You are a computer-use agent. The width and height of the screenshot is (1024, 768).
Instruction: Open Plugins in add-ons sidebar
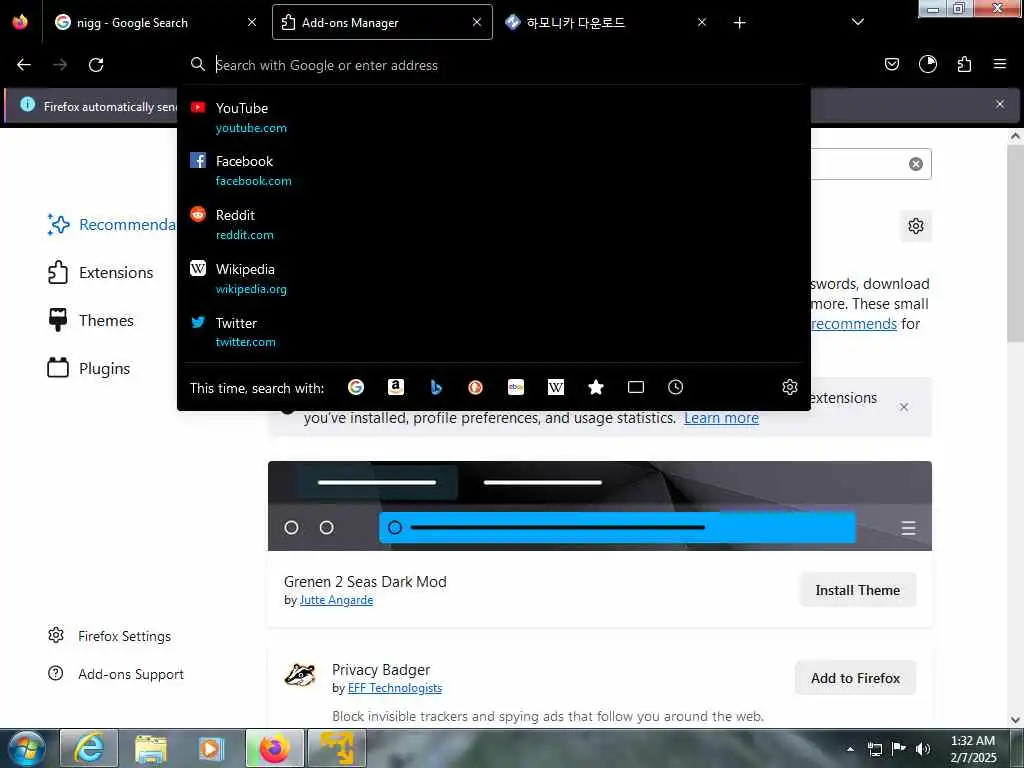[x=89, y=368]
